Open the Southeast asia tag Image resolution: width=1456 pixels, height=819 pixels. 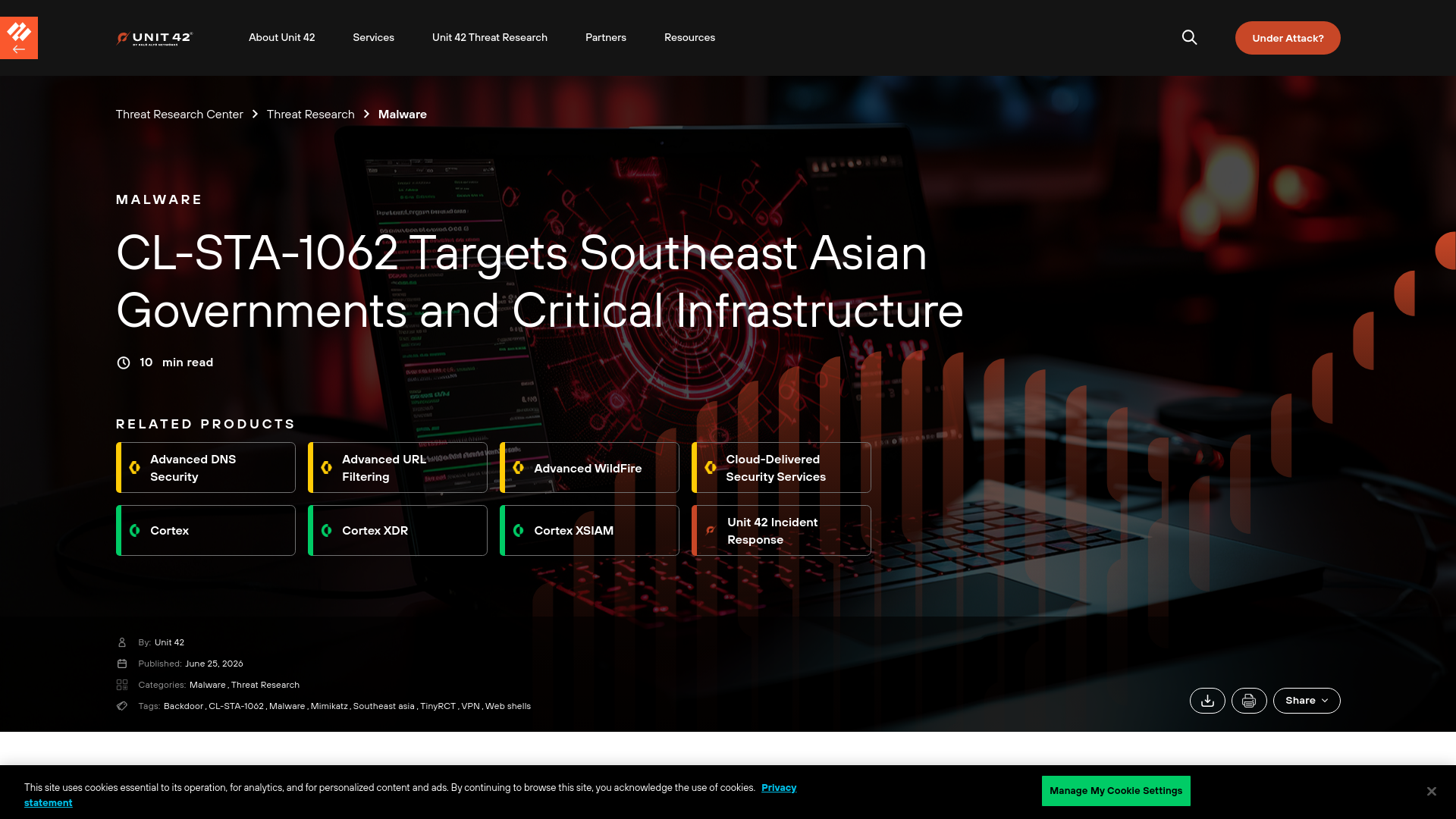pyautogui.click(x=384, y=706)
